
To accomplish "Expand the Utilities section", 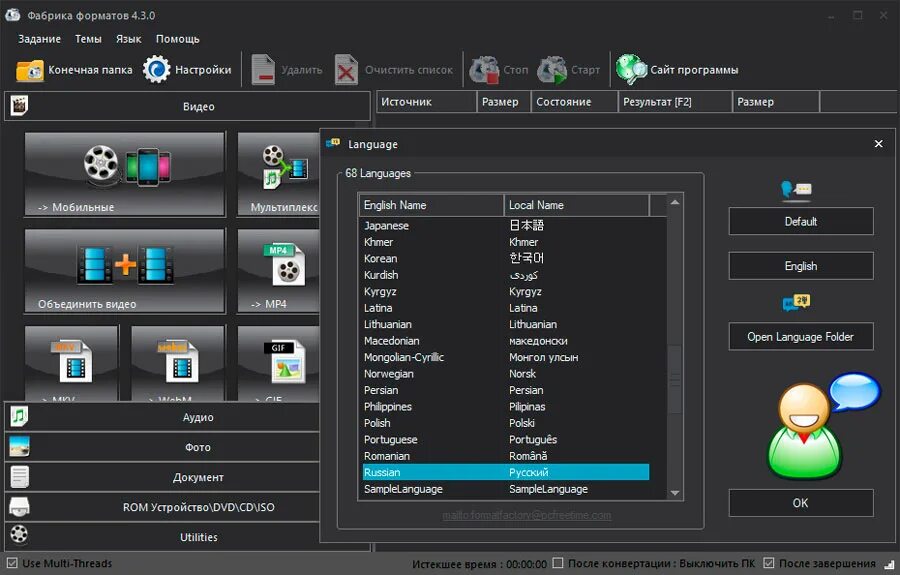I will point(162,537).
